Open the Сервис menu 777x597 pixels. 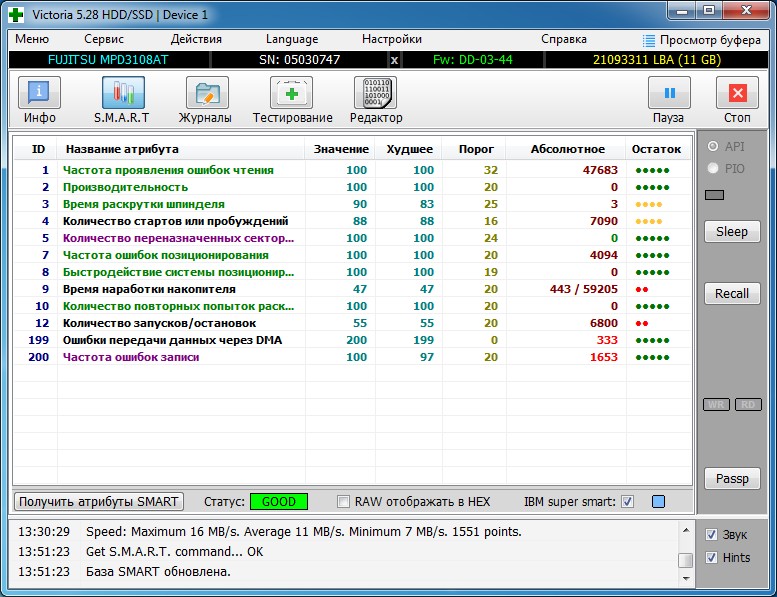tap(104, 39)
